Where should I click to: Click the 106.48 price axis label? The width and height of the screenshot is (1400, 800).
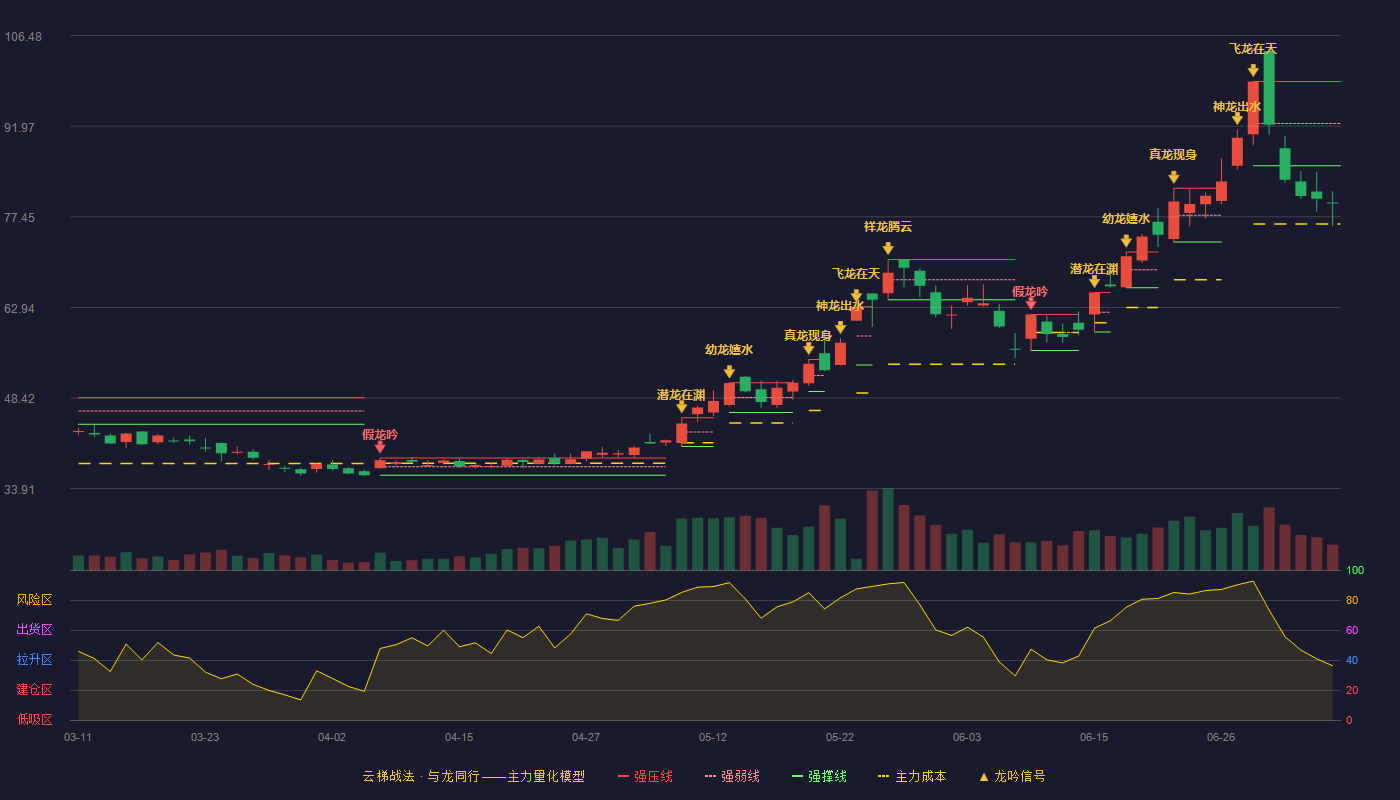[x=23, y=37]
